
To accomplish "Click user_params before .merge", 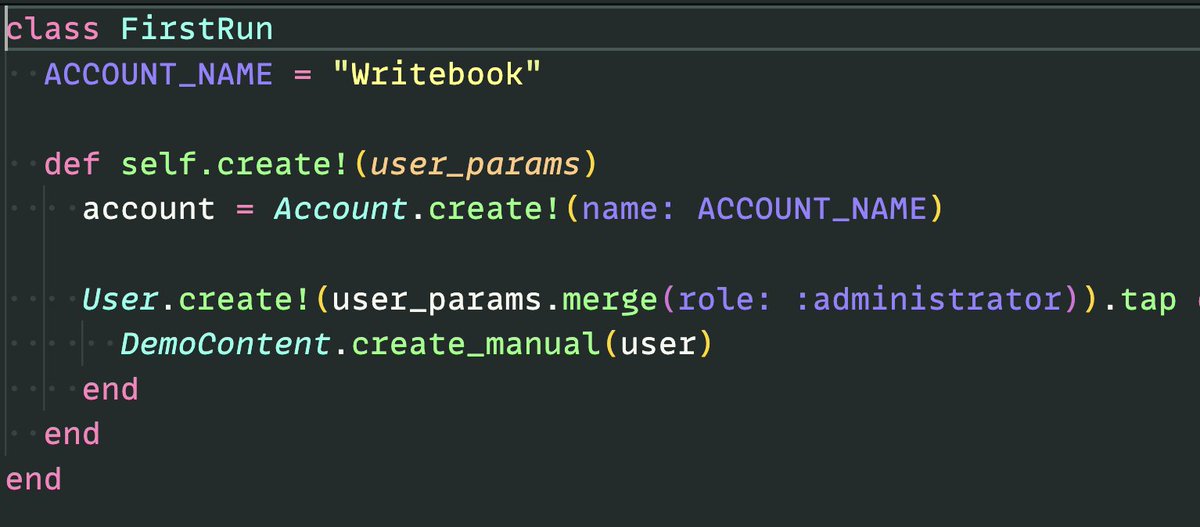I will tap(435, 301).
